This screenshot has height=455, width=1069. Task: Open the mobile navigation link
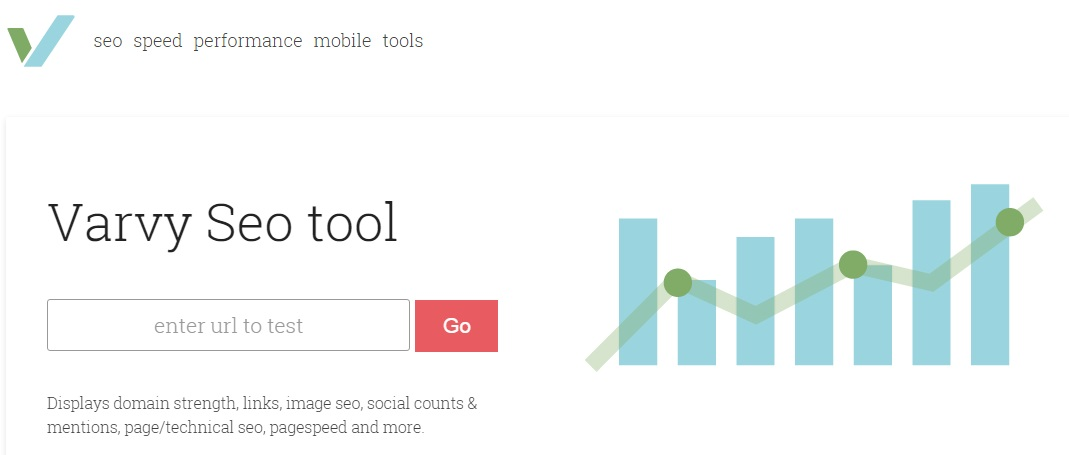click(x=342, y=41)
